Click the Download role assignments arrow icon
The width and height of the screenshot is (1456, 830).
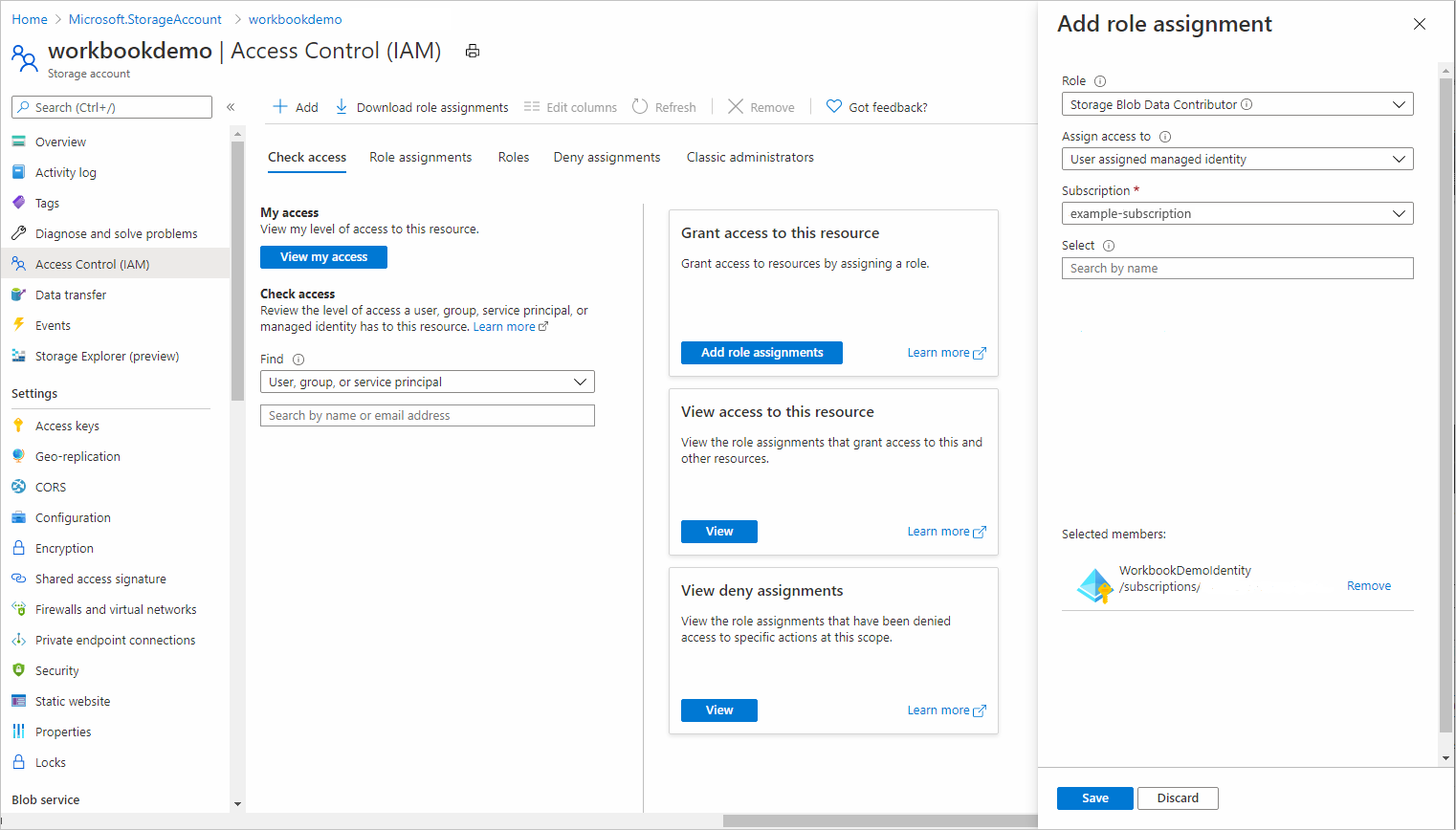tap(342, 107)
